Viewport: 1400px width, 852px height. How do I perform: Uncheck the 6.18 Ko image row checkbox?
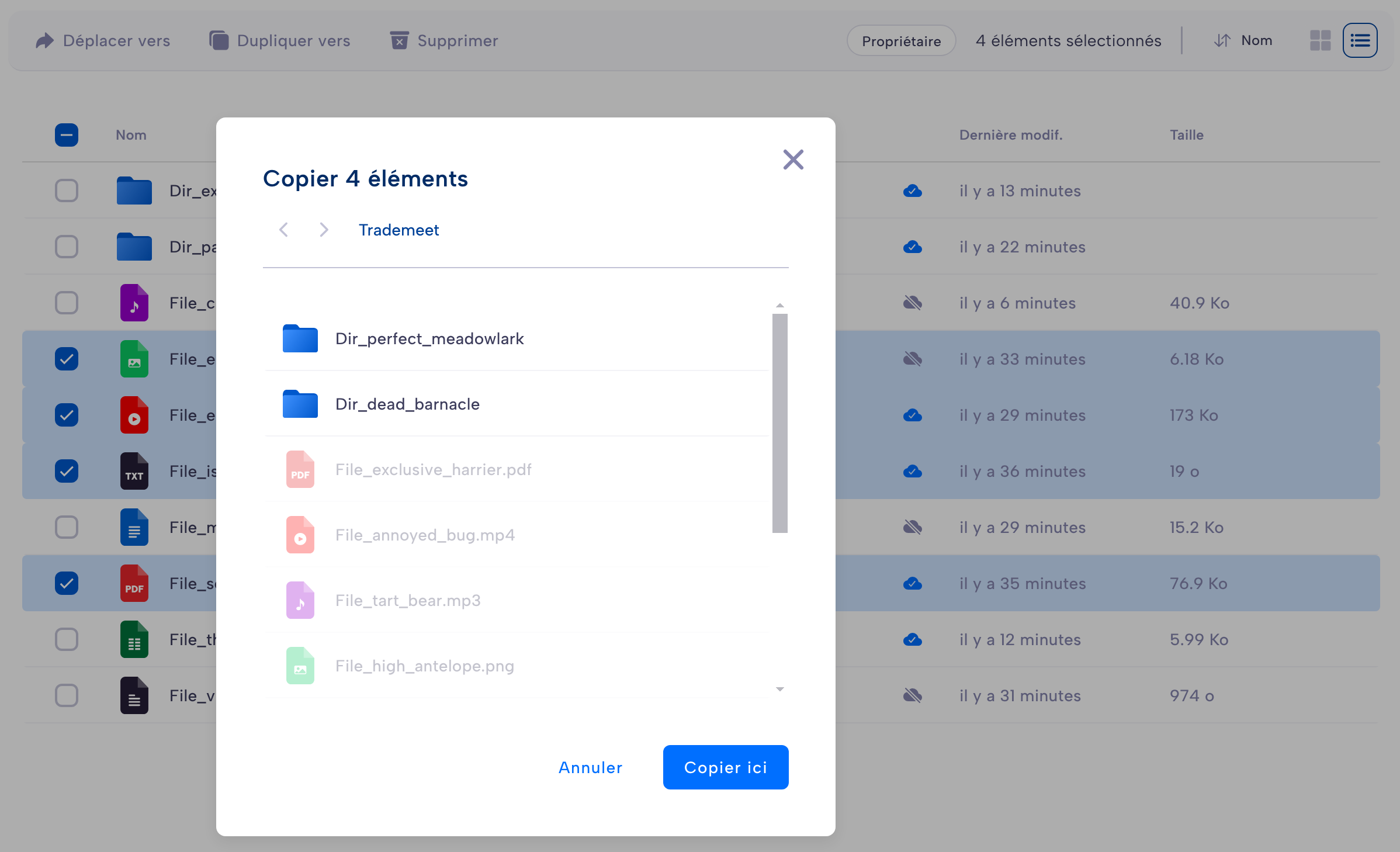[x=67, y=359]
